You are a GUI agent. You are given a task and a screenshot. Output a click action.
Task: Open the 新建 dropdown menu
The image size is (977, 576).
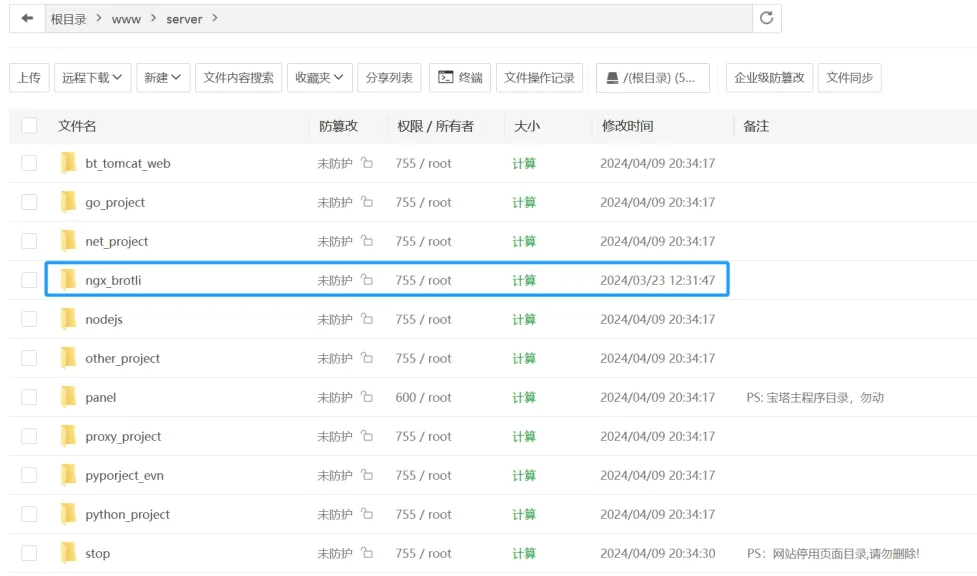click(162, 78)
